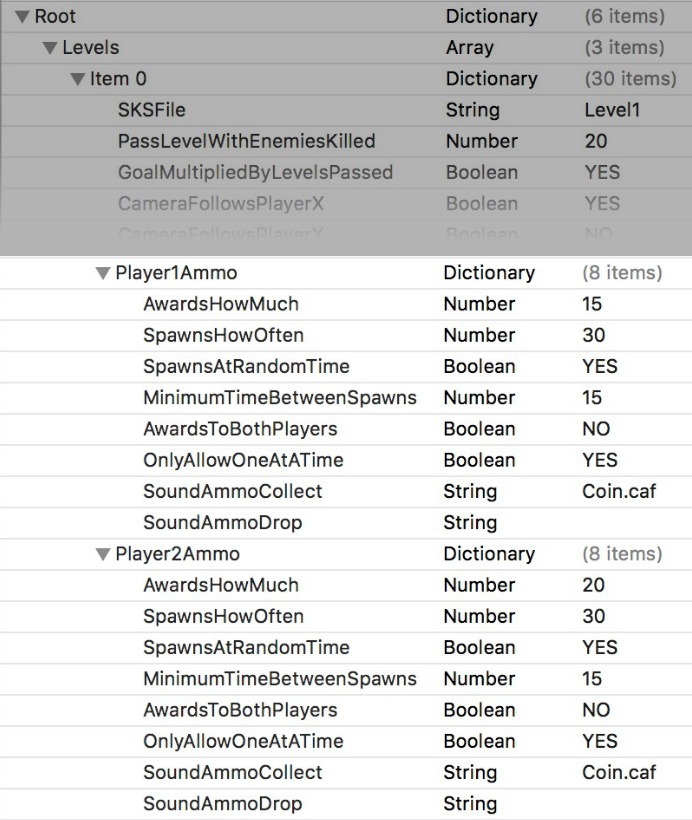This screenshot has height=820, width=692.
Task: Click the YES value for GoalMultipliedByLevelsPassed
Action: click(602, 172)
